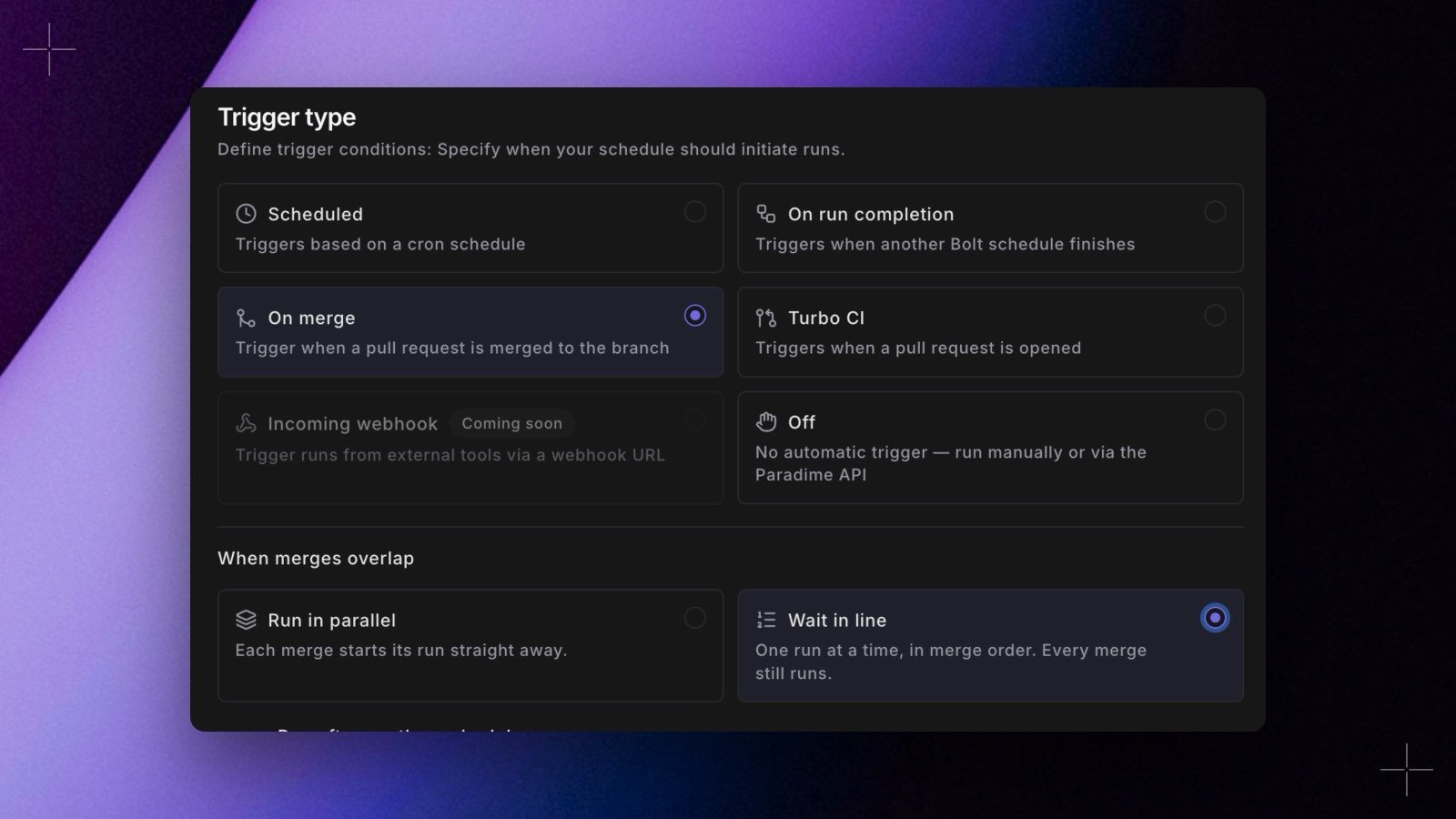Click 'Triggers when a pull request is opened' text
The image size is (1456, 819).
918,348
